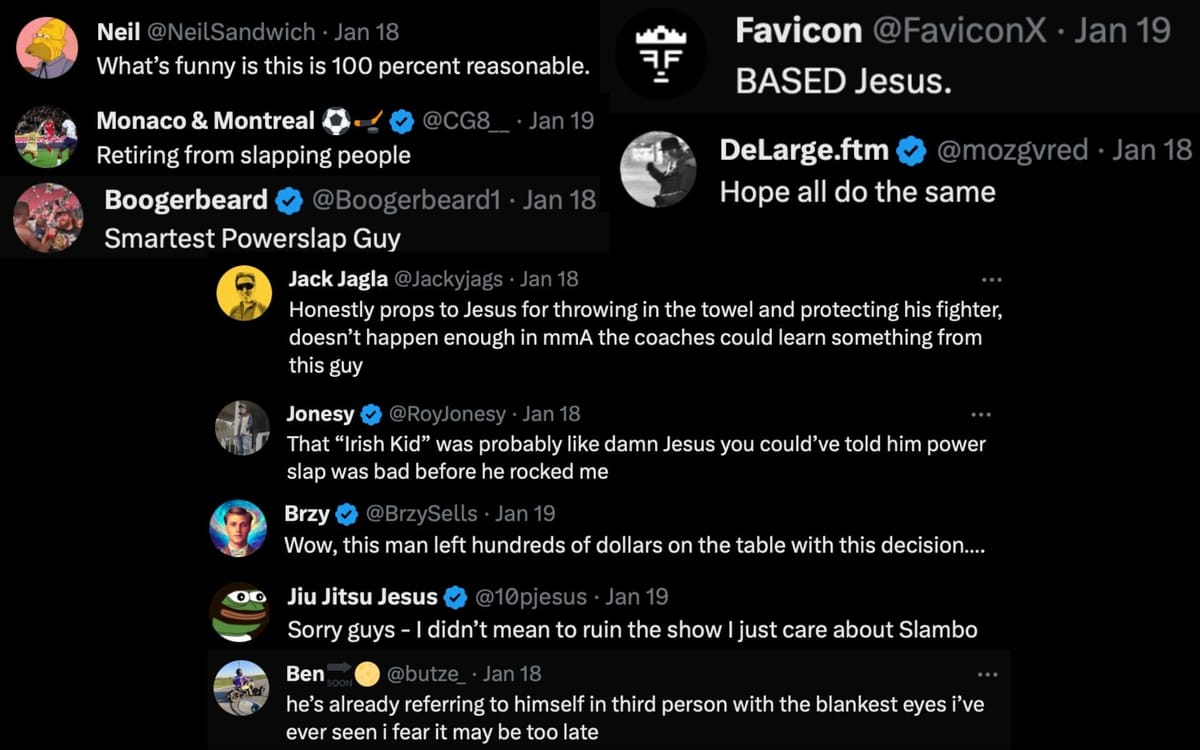Open the three-dot menu on Jonesy's tweet

pos(981,414)
